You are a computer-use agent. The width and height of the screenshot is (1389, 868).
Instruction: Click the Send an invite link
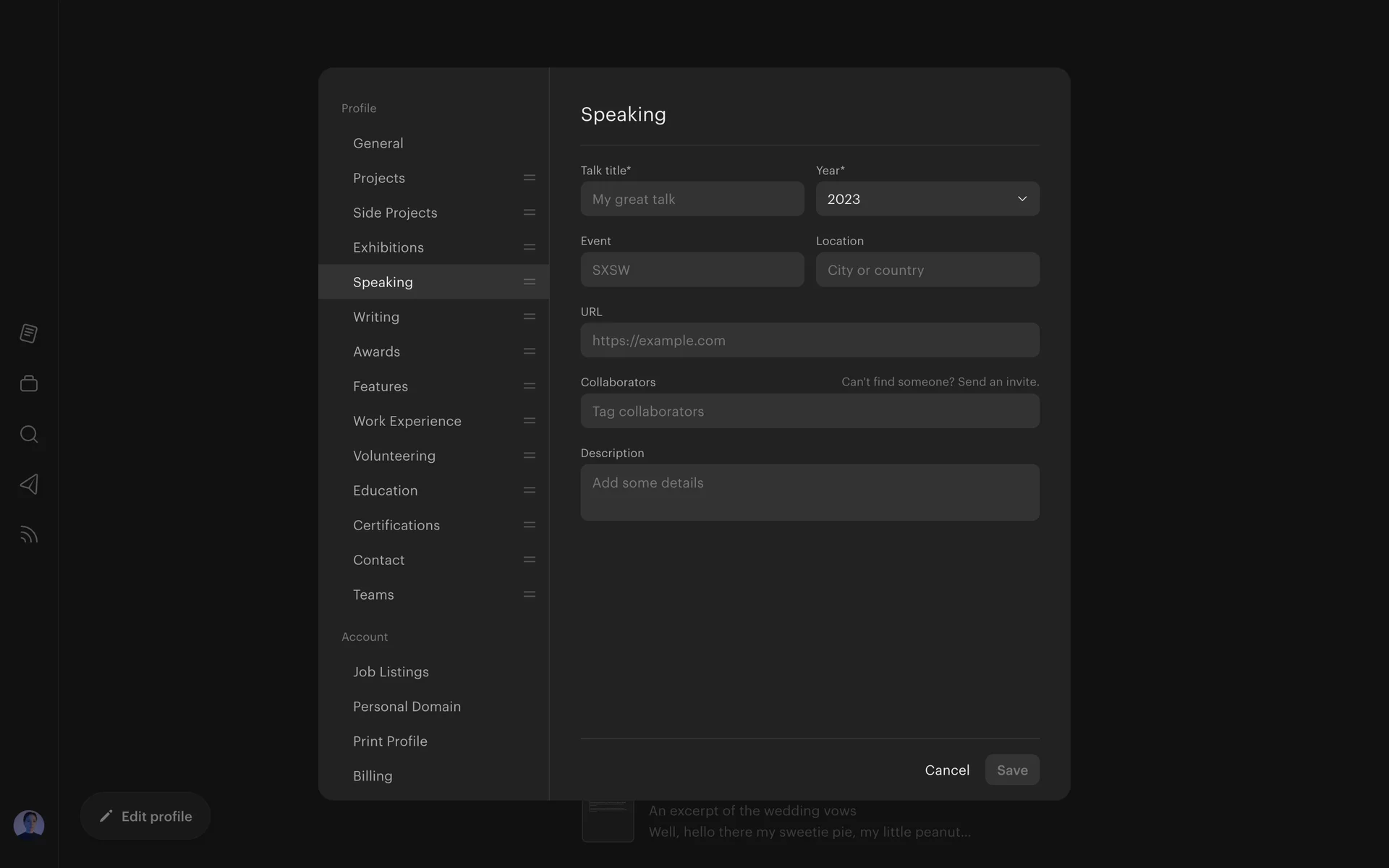(998, 382)
